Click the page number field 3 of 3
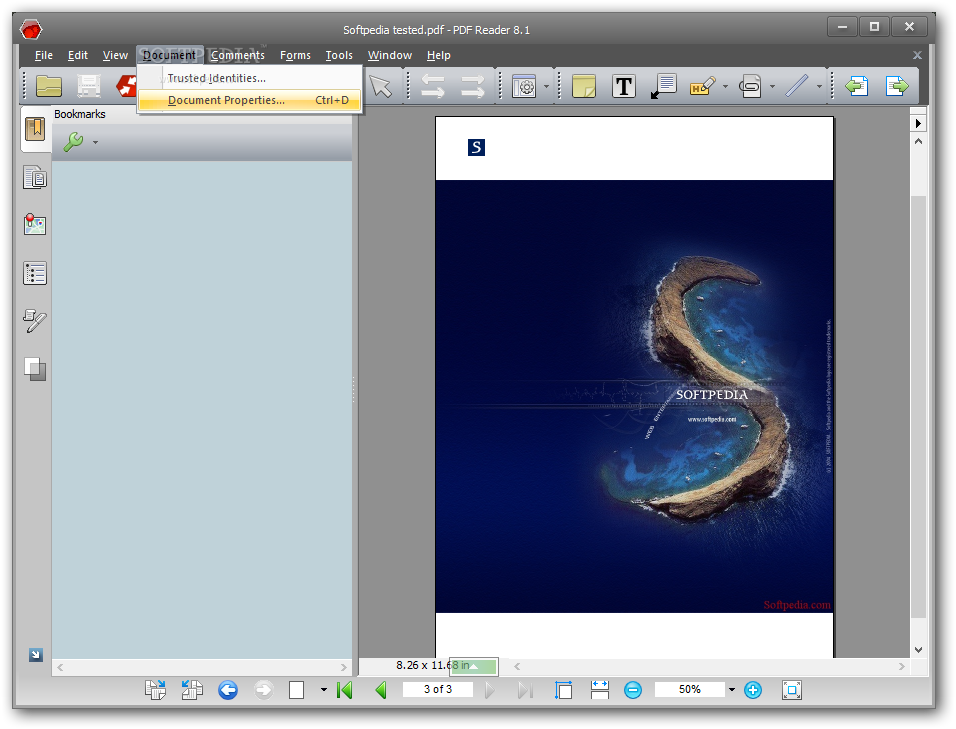This screenshot has height=729, width=956. 438,689
